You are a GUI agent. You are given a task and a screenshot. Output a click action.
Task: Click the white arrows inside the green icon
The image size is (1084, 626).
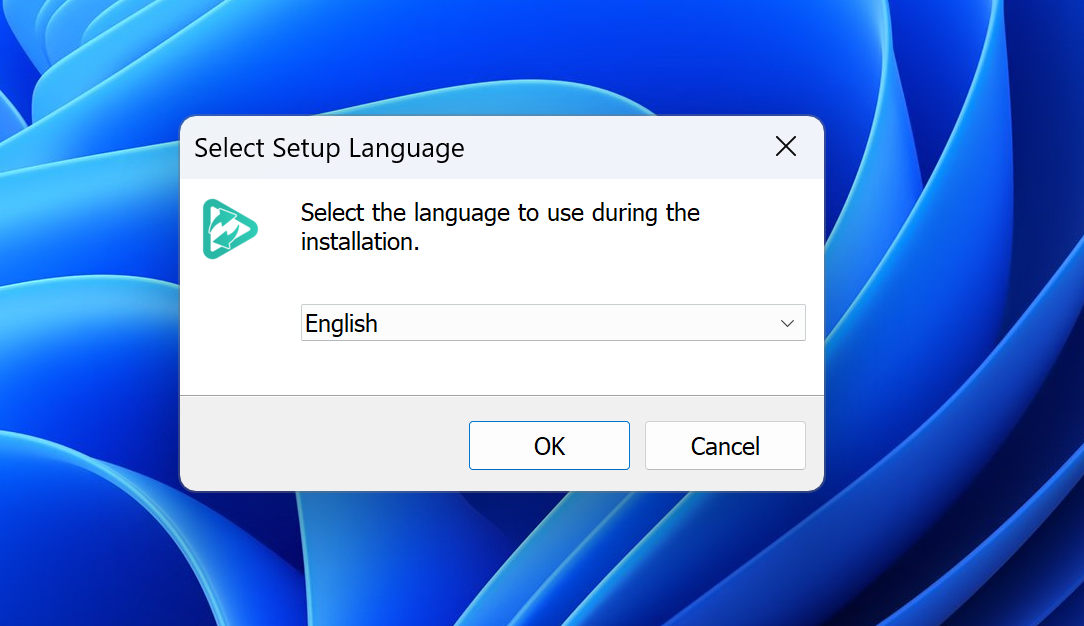tap(228, 230)
